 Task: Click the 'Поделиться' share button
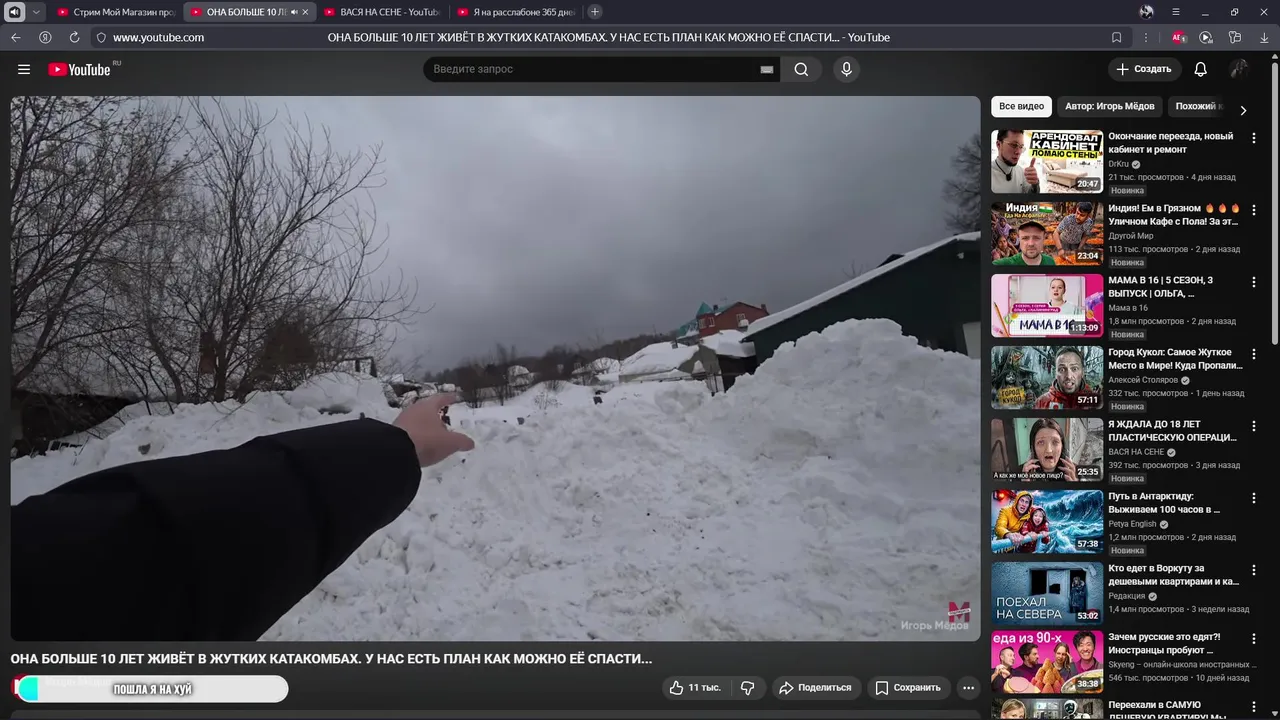coord(815,687)
